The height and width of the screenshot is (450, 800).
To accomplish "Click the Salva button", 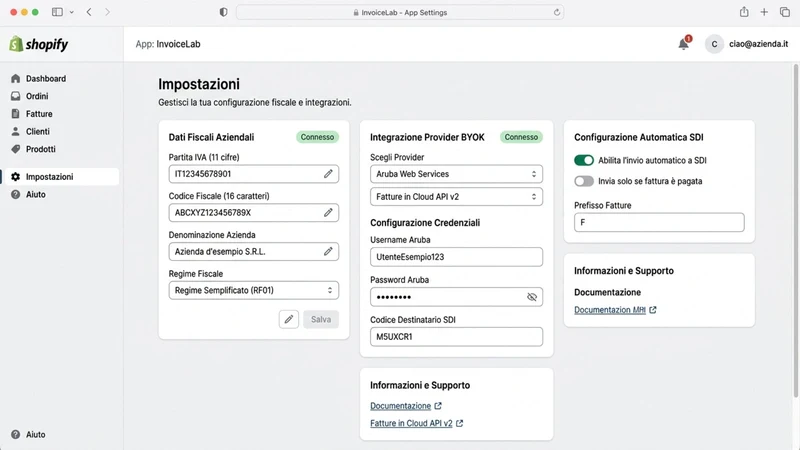I will click(321, 319).
